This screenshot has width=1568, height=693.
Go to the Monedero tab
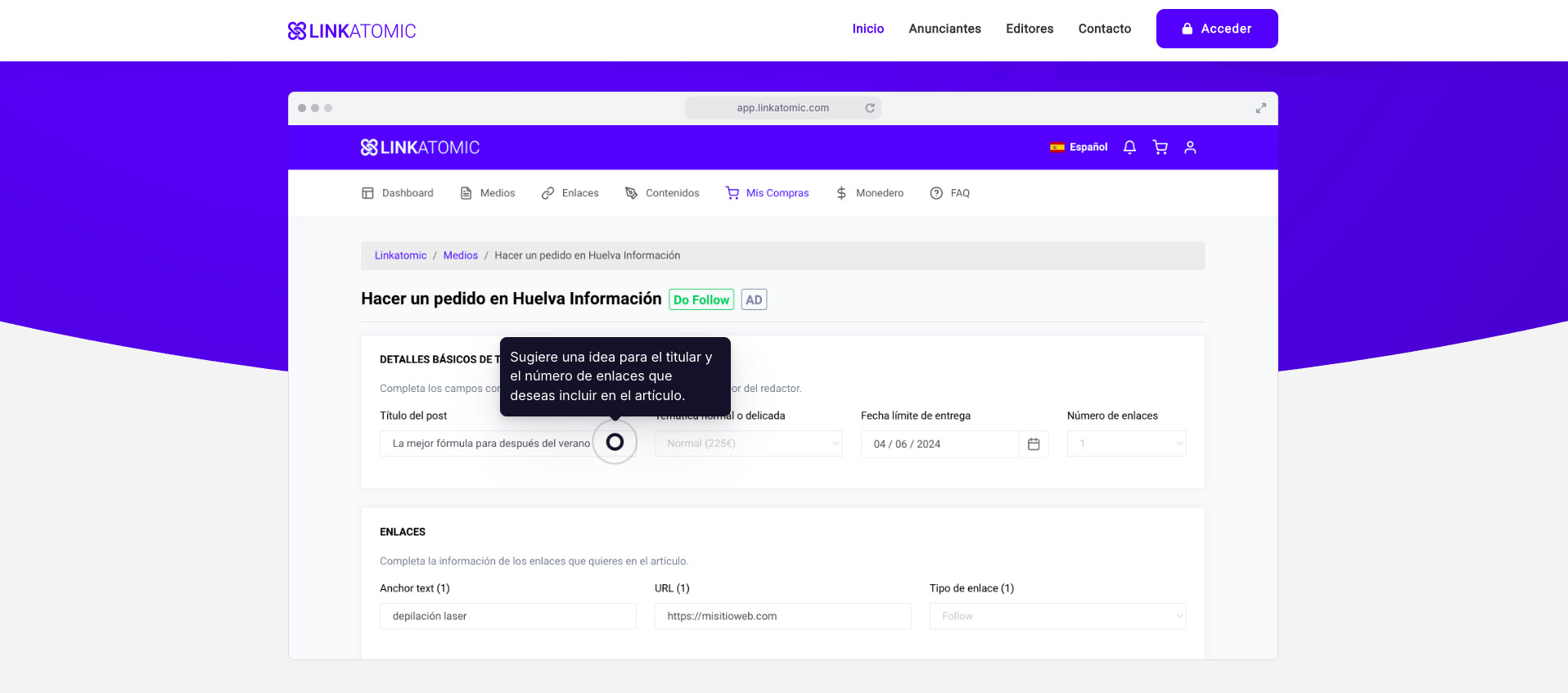tap(869, 193)
